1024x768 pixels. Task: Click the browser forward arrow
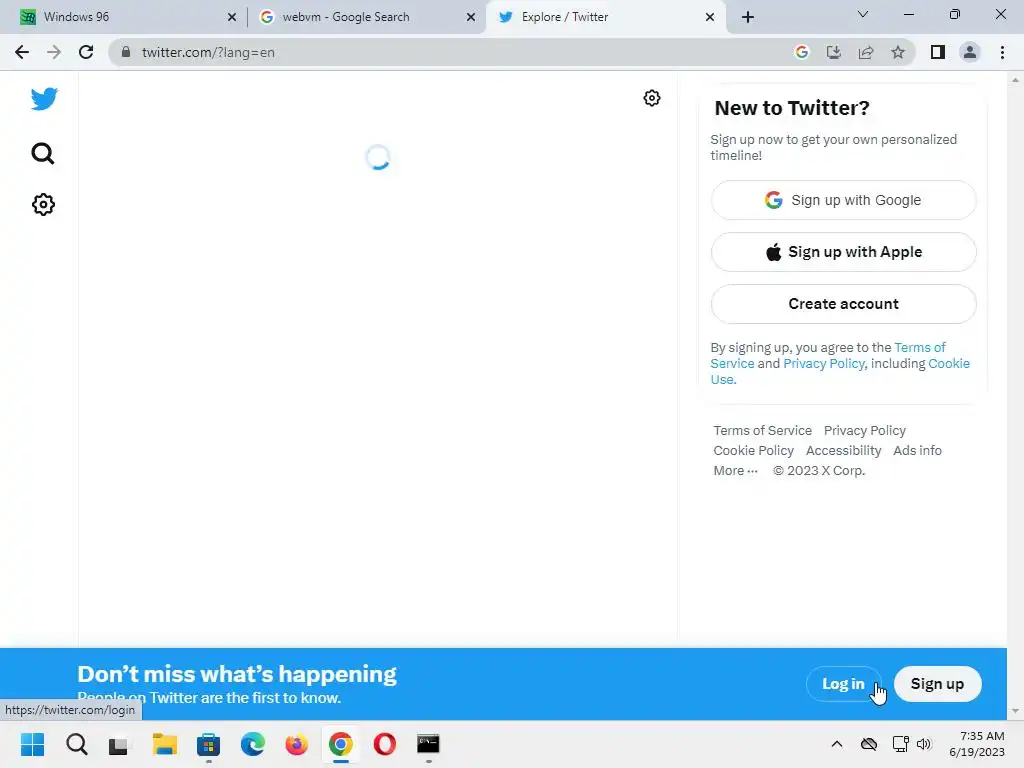point(54,52)
